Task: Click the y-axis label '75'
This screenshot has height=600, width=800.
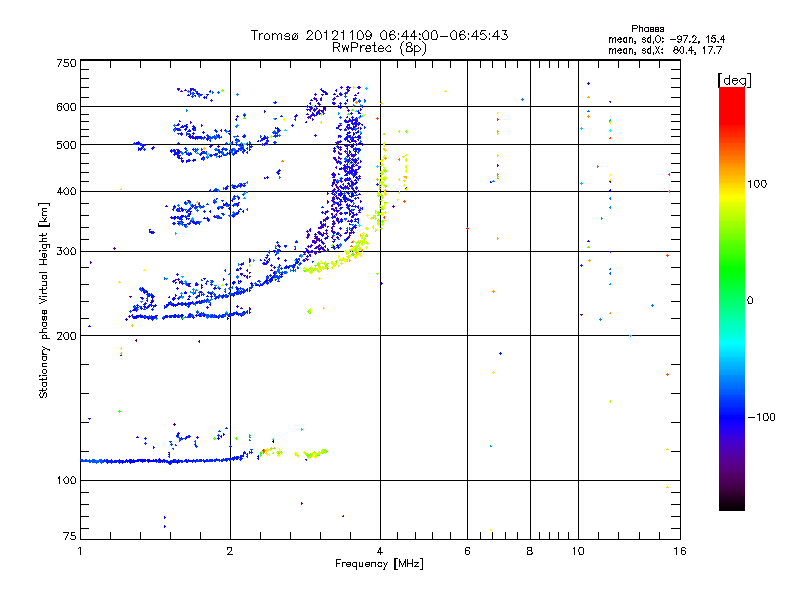Action: 70,536
